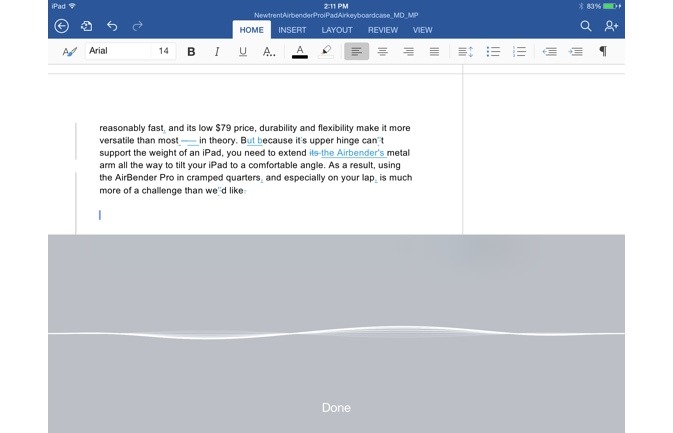Switch to the LAYOUT tab
The height and width of the screenshot is (433, 673).
coord(337,30)
